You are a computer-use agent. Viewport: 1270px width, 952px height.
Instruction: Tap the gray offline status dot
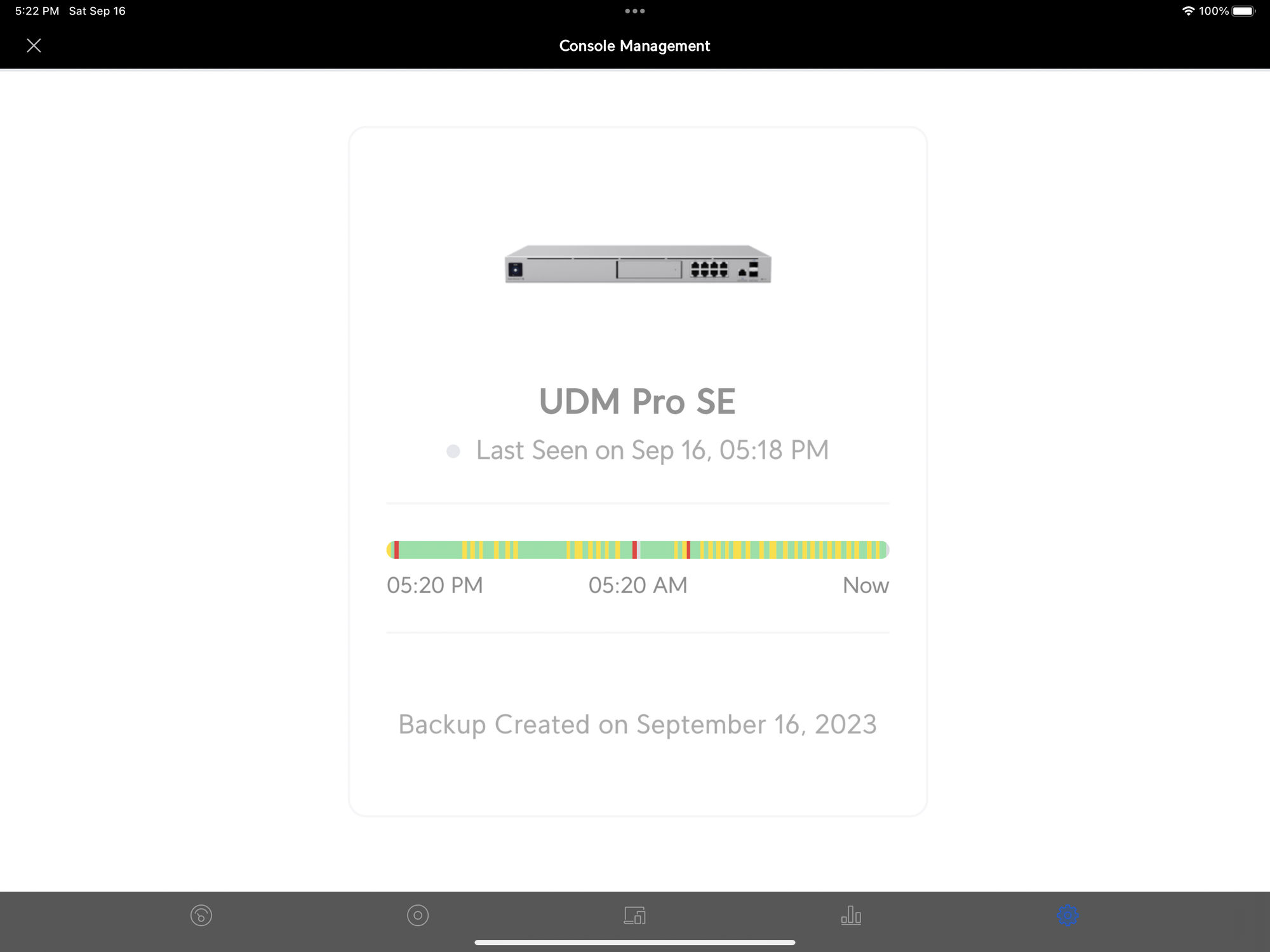453,451
